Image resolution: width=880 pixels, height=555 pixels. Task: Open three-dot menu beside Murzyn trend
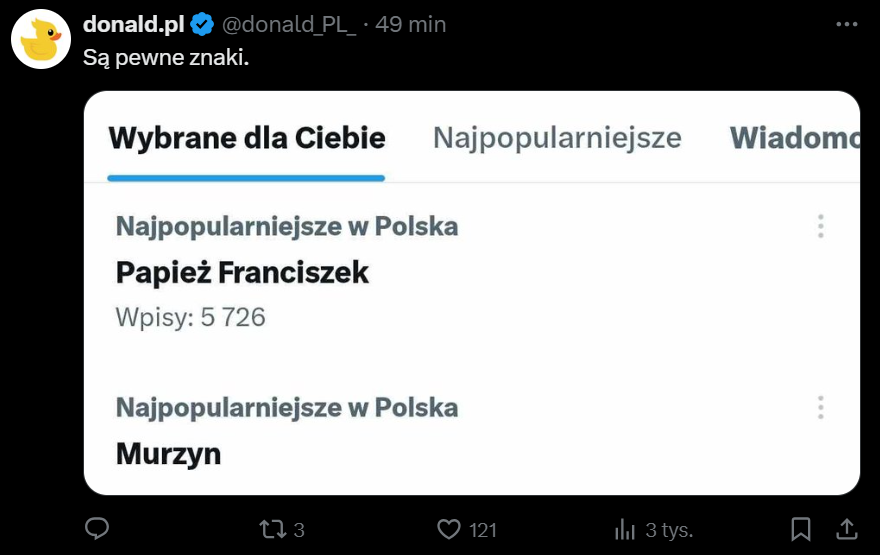[820, 408]
